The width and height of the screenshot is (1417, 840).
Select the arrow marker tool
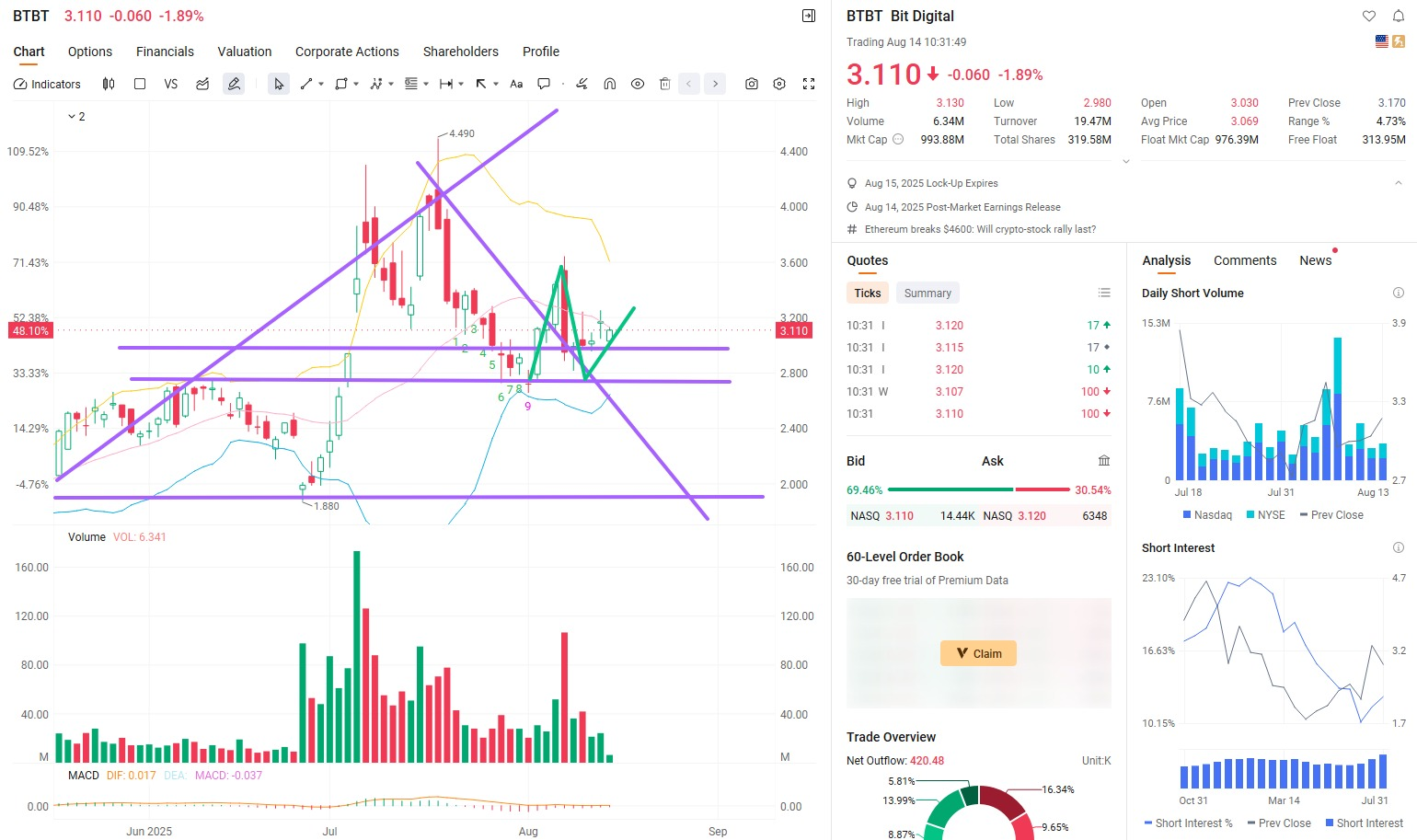481,84
